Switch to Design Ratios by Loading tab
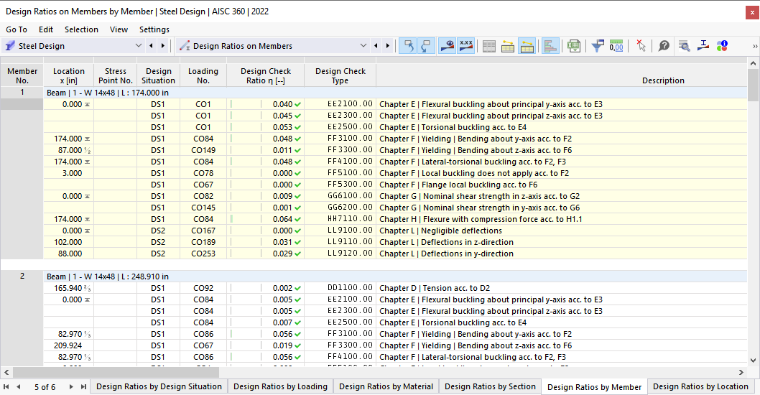 [x=280, y=386]
